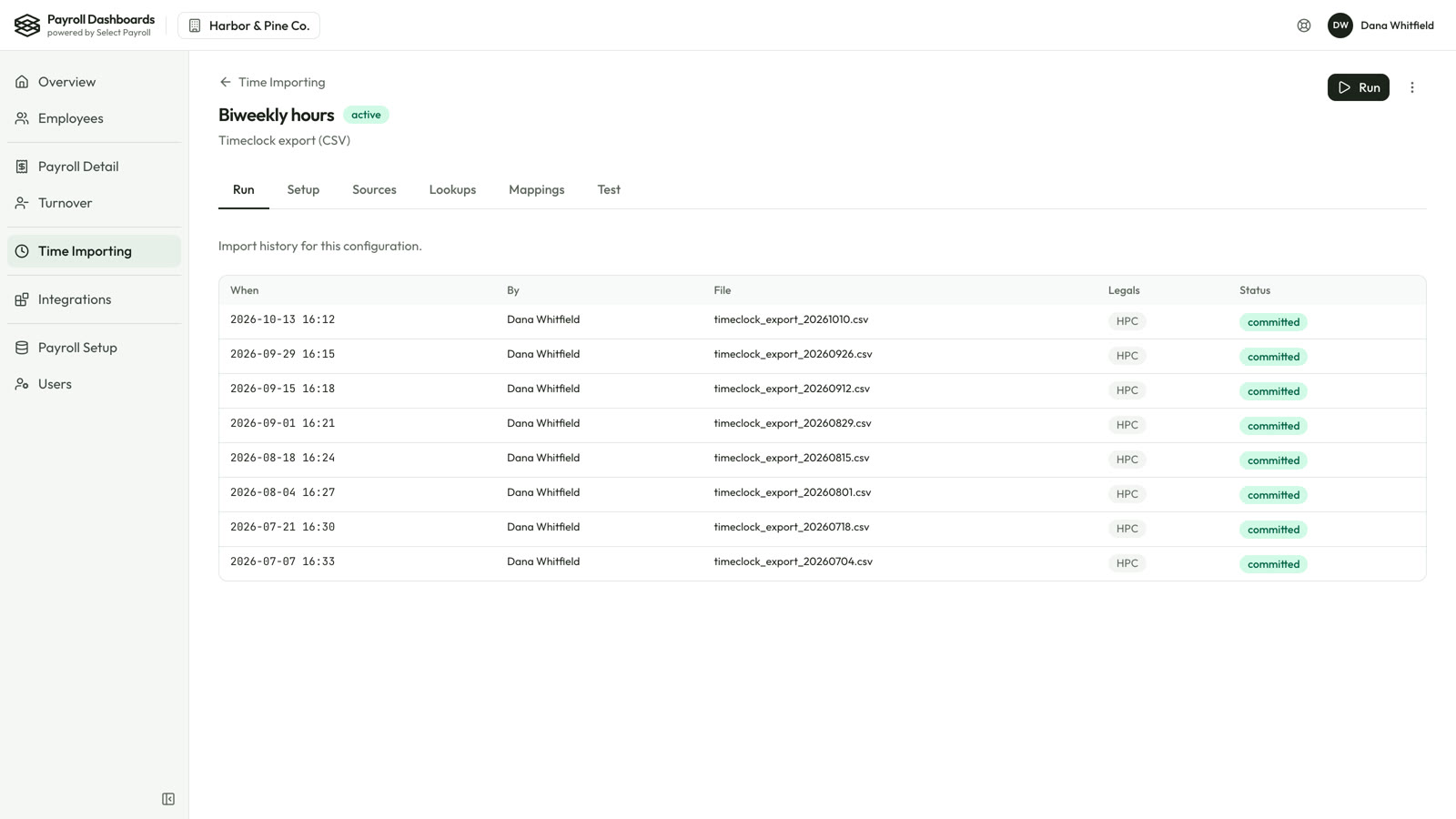Click the Overview home icon

(x=22, y=82)
